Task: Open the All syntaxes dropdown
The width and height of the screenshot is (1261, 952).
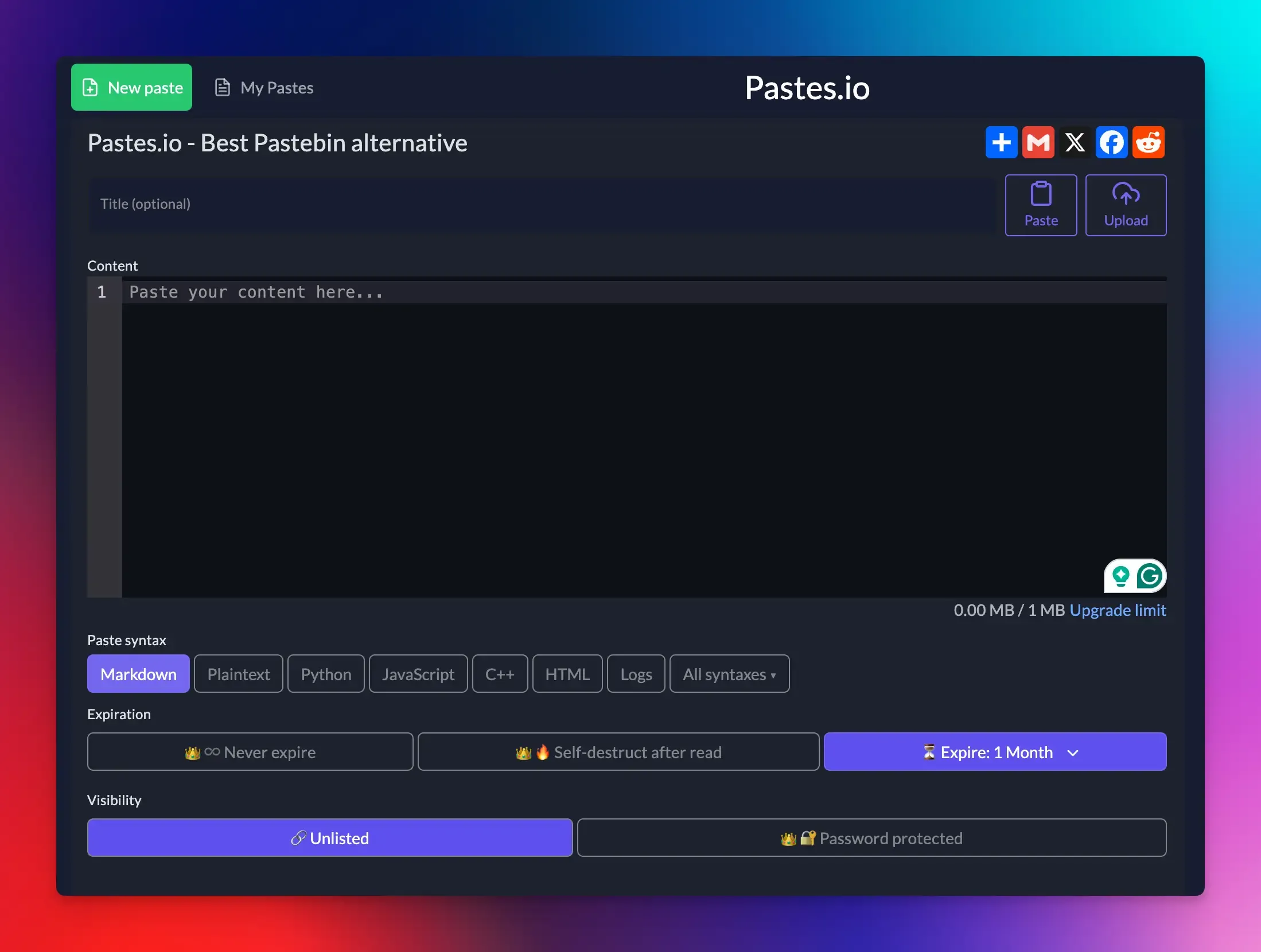Action: pos(729,674)
